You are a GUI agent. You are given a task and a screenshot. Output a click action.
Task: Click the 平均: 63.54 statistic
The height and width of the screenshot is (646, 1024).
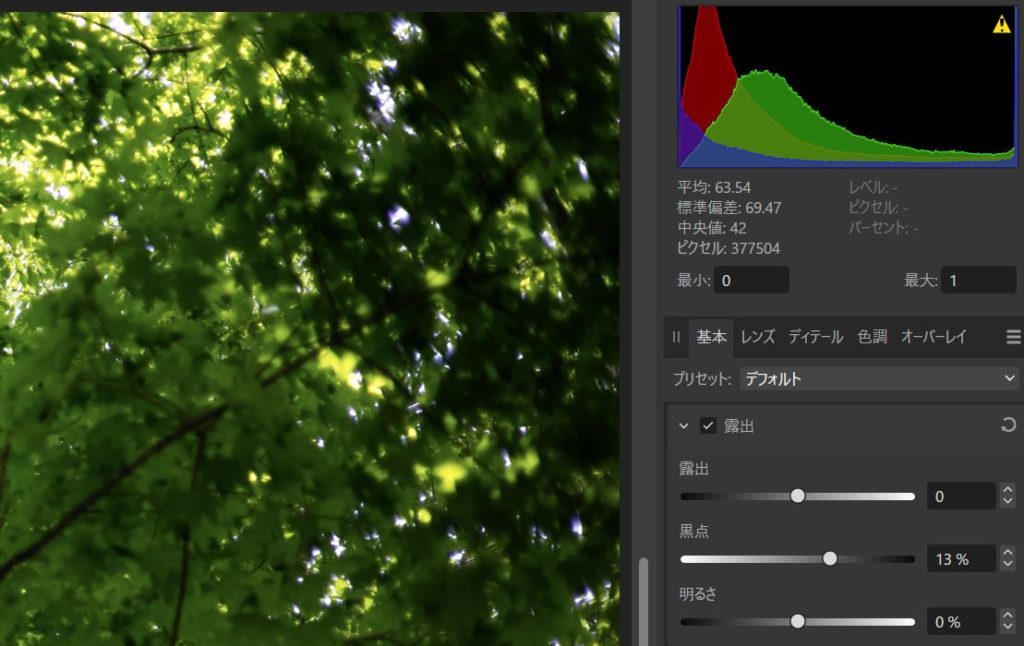pos(714,187)
